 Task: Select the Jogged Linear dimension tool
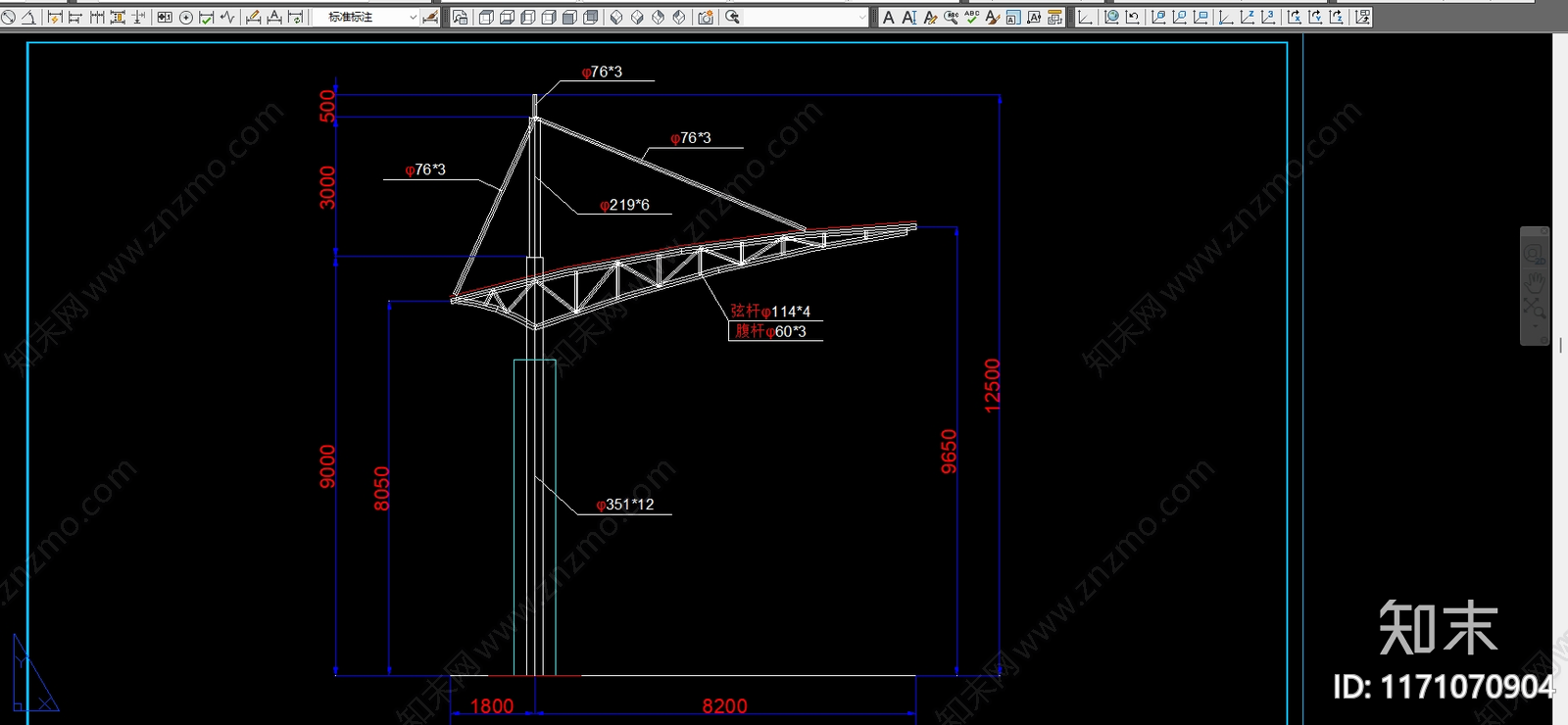(x=227, y=17)
